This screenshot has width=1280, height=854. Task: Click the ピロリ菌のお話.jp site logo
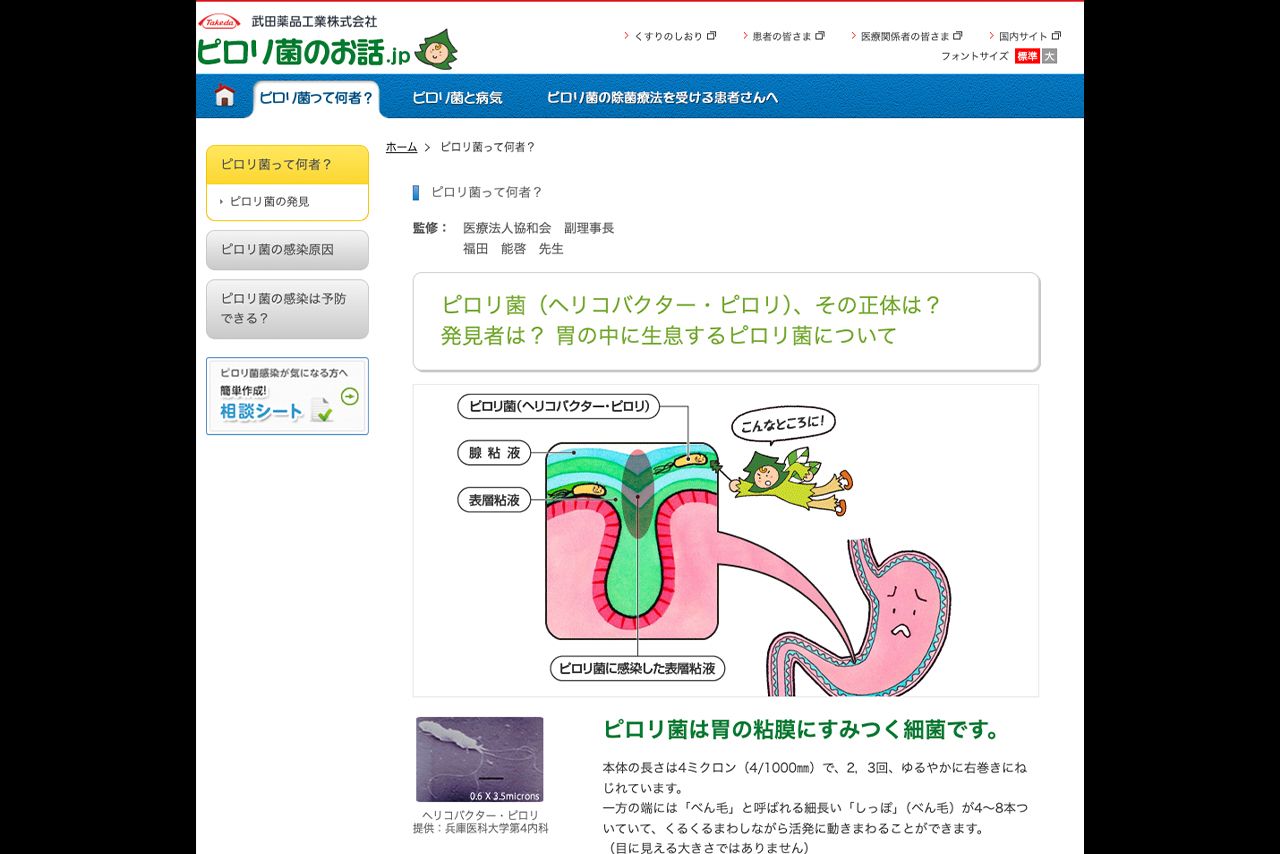304,51
